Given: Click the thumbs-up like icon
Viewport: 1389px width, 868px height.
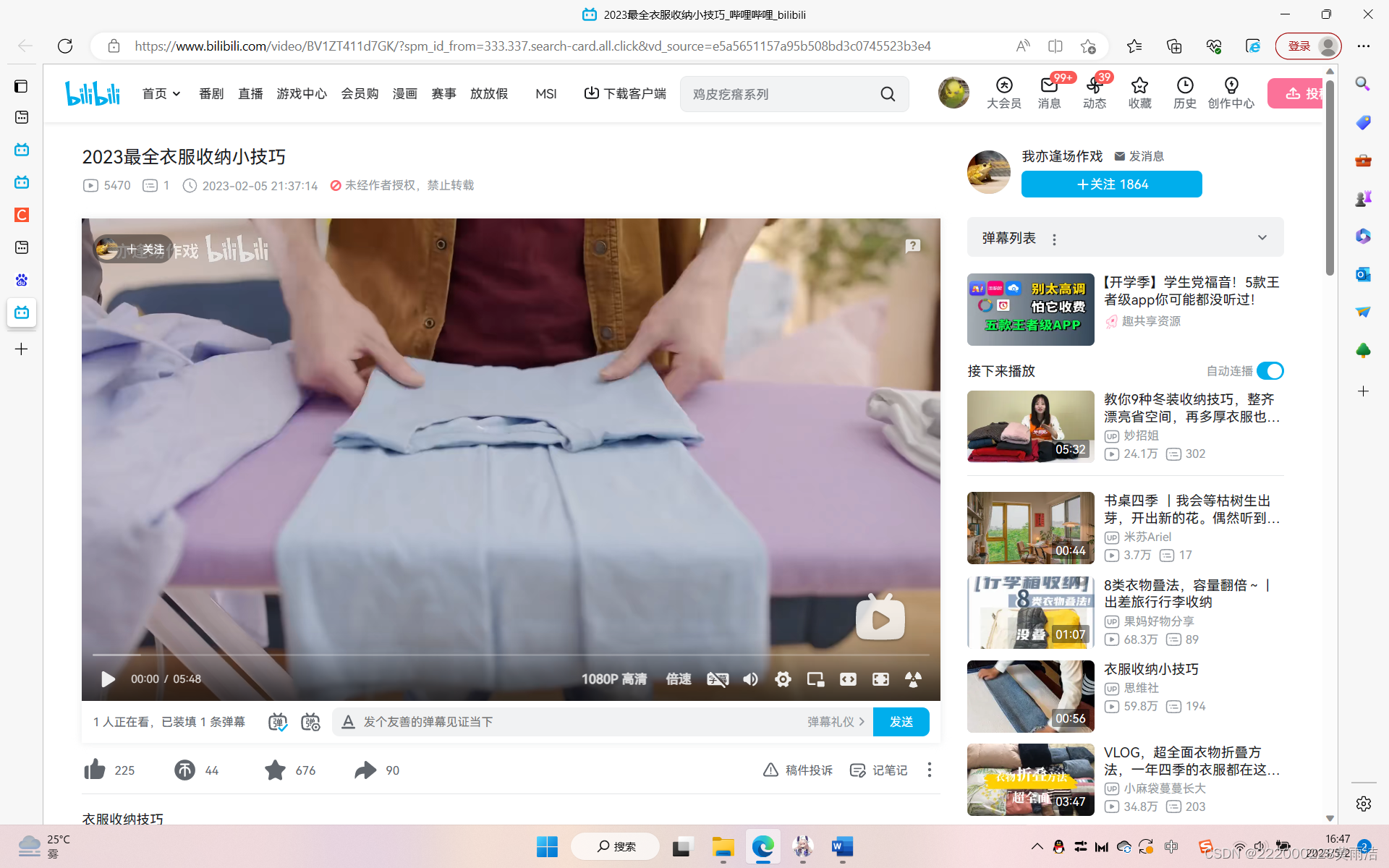Looking at the screenshot, I should coord(95,770).
